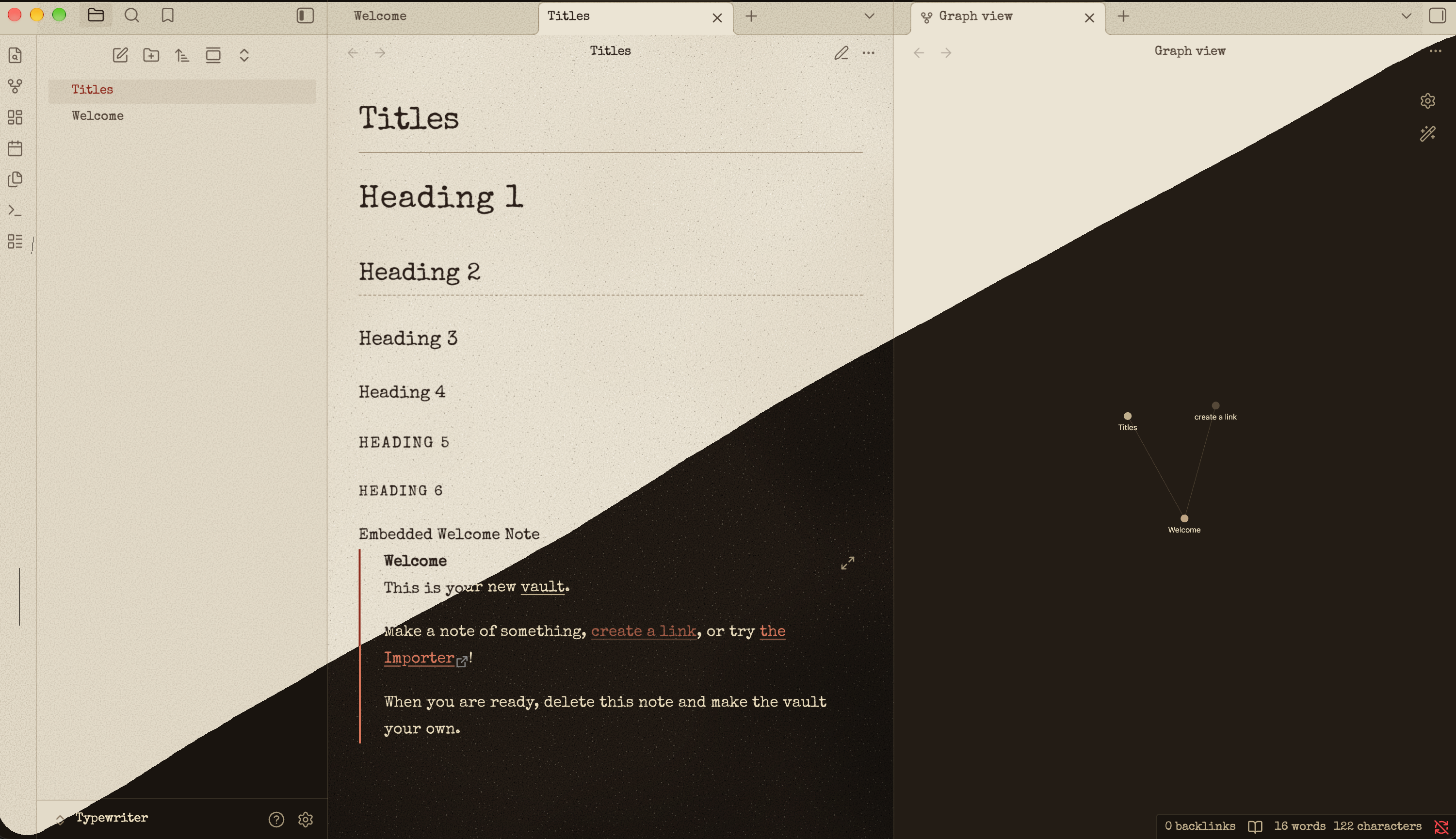
Task: Click the graph animation wand icon
Action: point(1428,134)
